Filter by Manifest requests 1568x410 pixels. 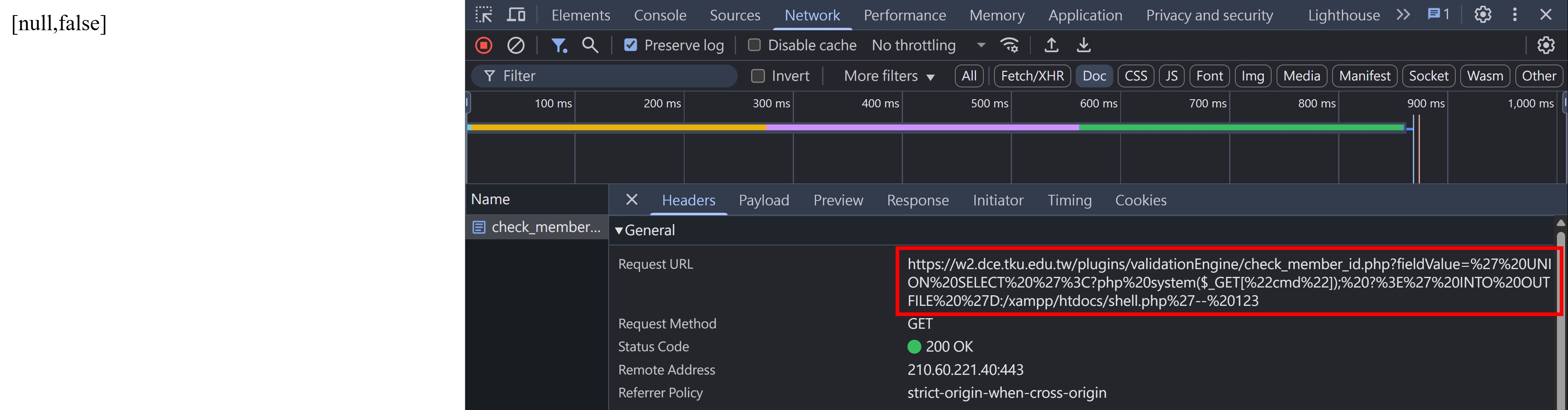1365,76
